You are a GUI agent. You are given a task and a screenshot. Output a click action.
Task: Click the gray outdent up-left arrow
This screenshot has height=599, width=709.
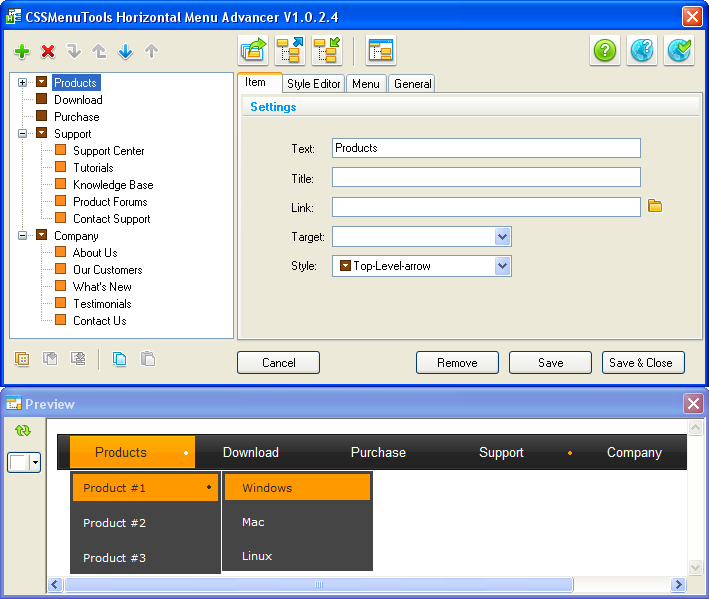click(99, 52)
